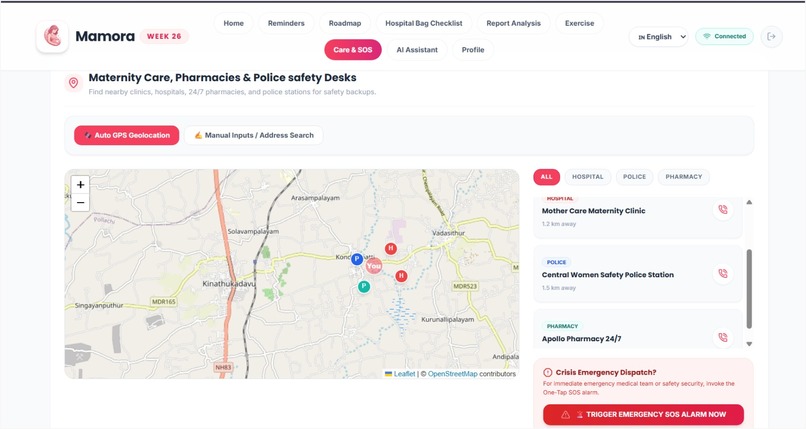Viewport: 806px width, 429px height.
Task: Trigger Emergency SOS Alarm Now button
Action: coord(643,415)
